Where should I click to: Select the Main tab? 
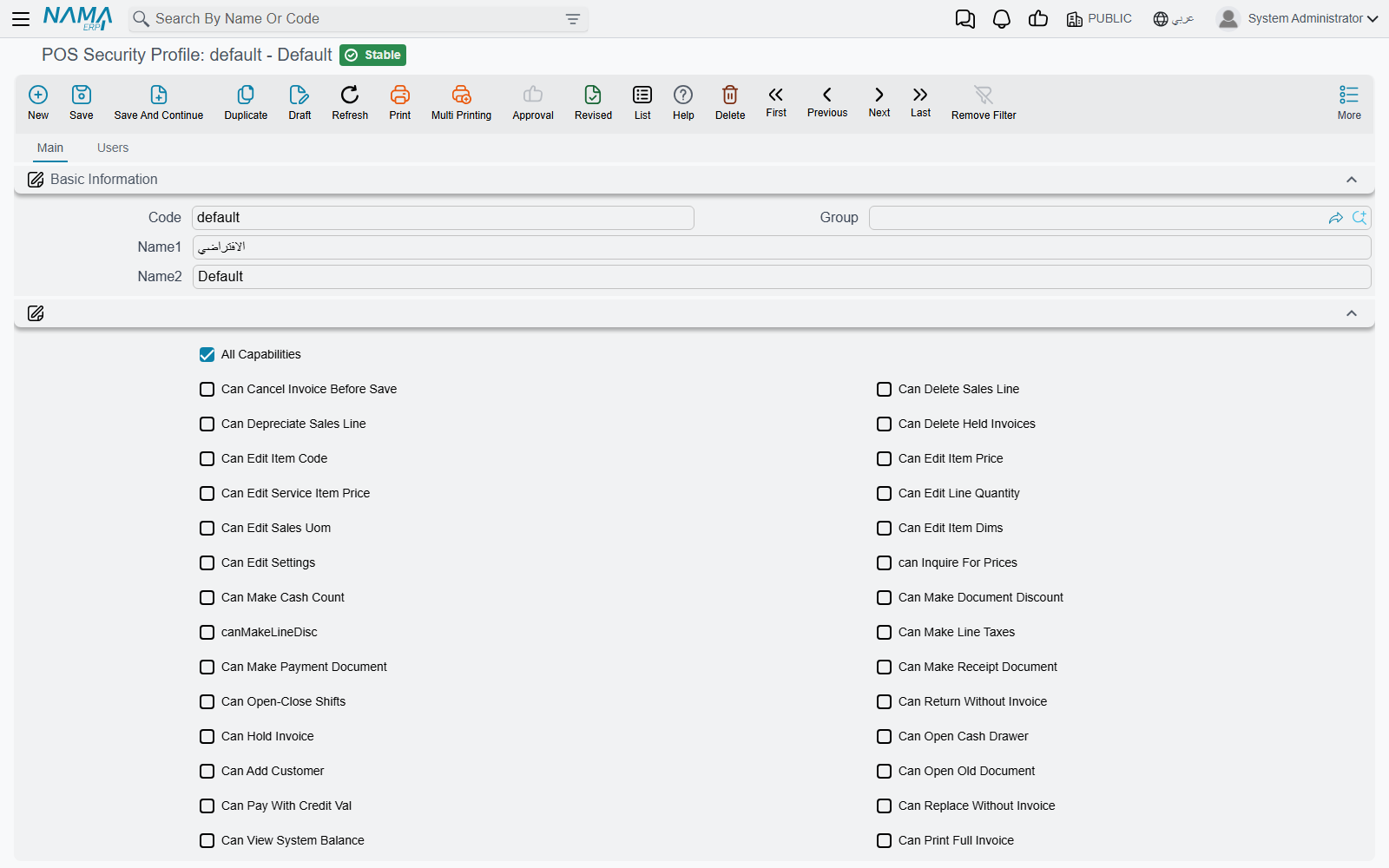[x=50, y=148]
